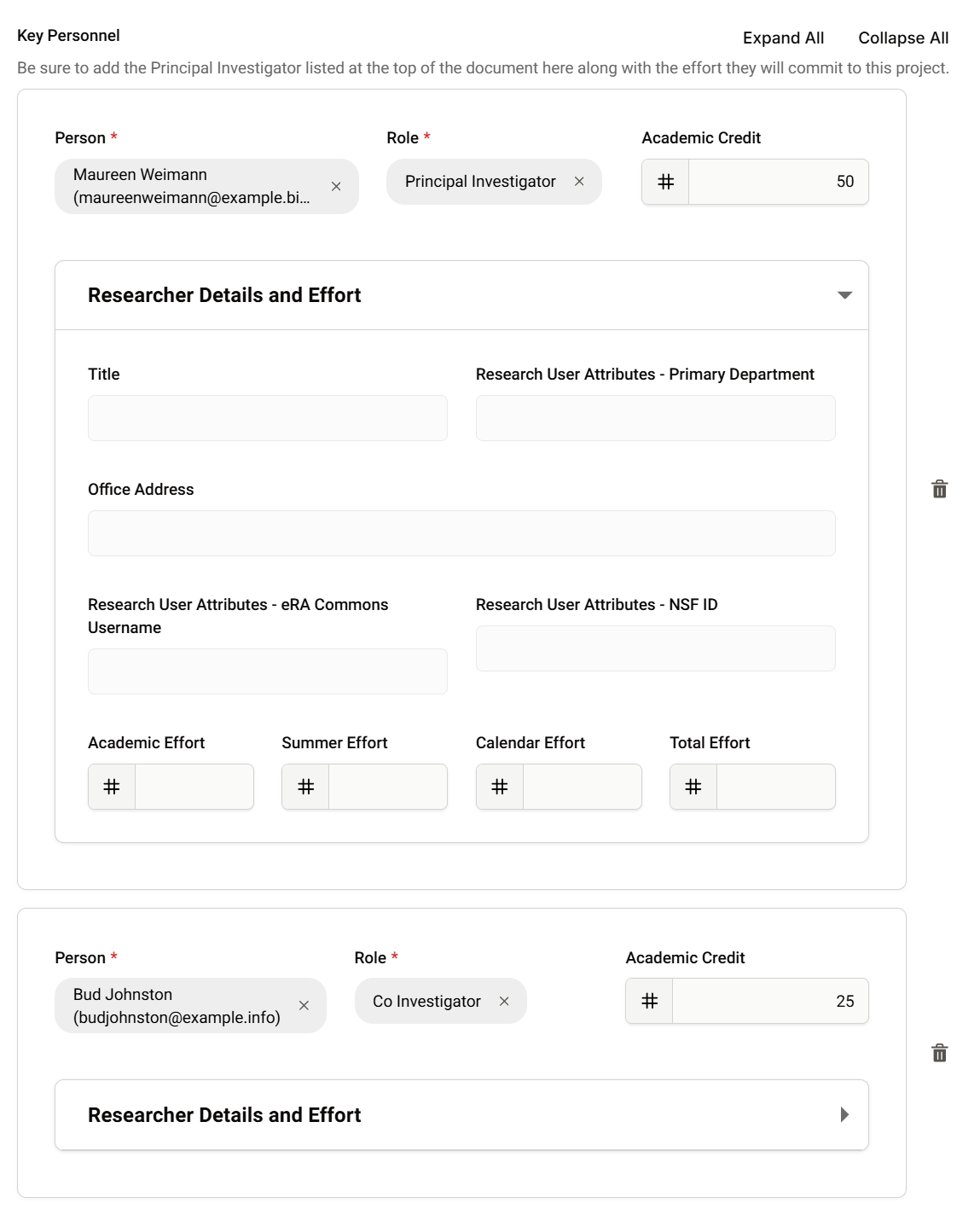This screenshot has width=980, height=1209.
Task: Delete the Maureen Weimann personnel entry
Action: coord(939,489)
